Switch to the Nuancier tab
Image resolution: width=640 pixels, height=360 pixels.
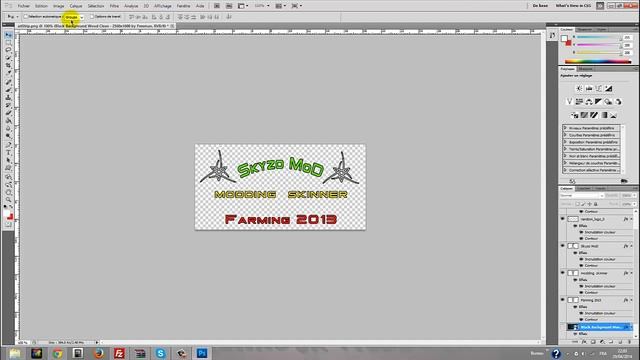584,29
